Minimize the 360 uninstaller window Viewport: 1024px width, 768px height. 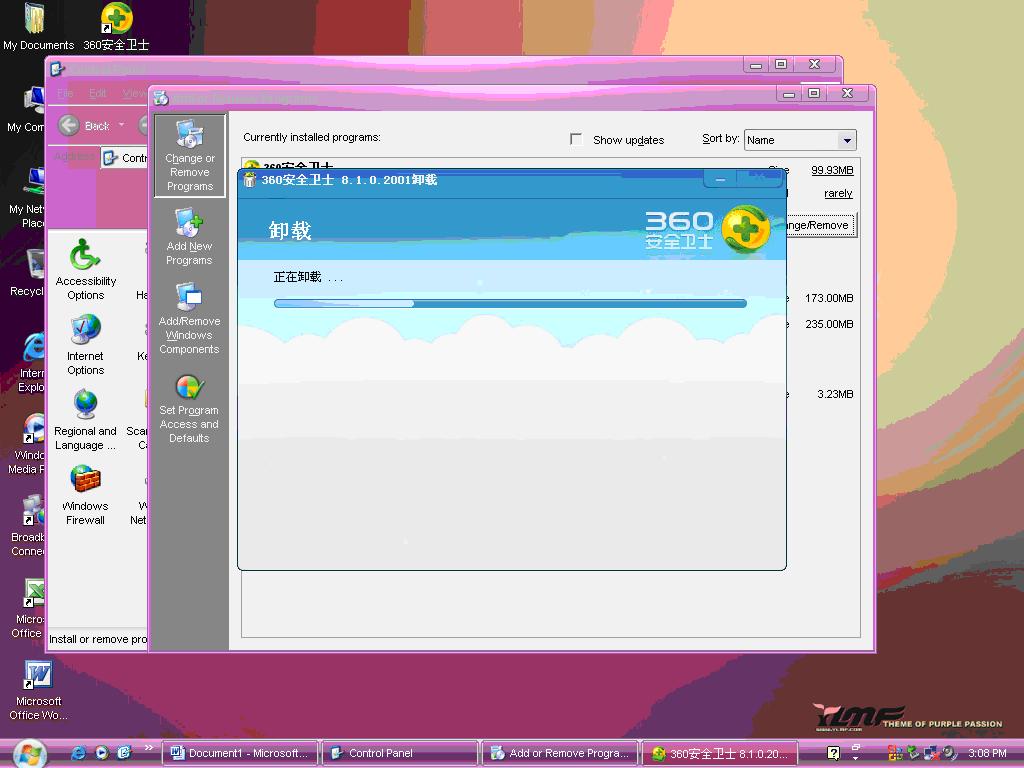click(720, 180)
